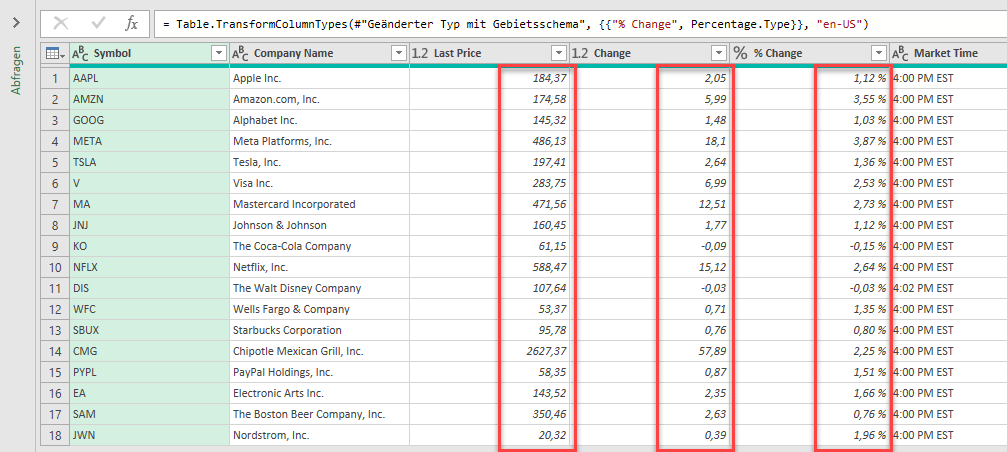Click the PayPal Holdings, Inc. cell
This screenshot has height=452, width=1007.
[320, 372]
